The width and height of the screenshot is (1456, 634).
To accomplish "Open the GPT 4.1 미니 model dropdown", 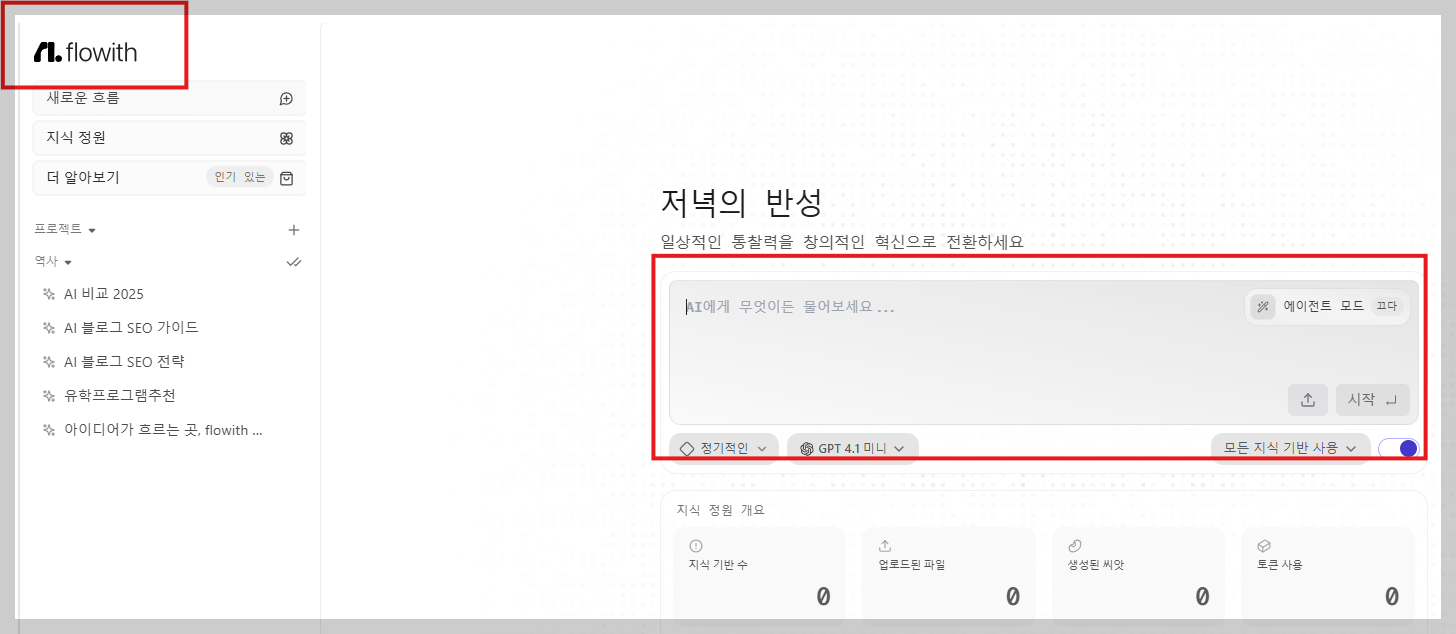I will point(852,447).
